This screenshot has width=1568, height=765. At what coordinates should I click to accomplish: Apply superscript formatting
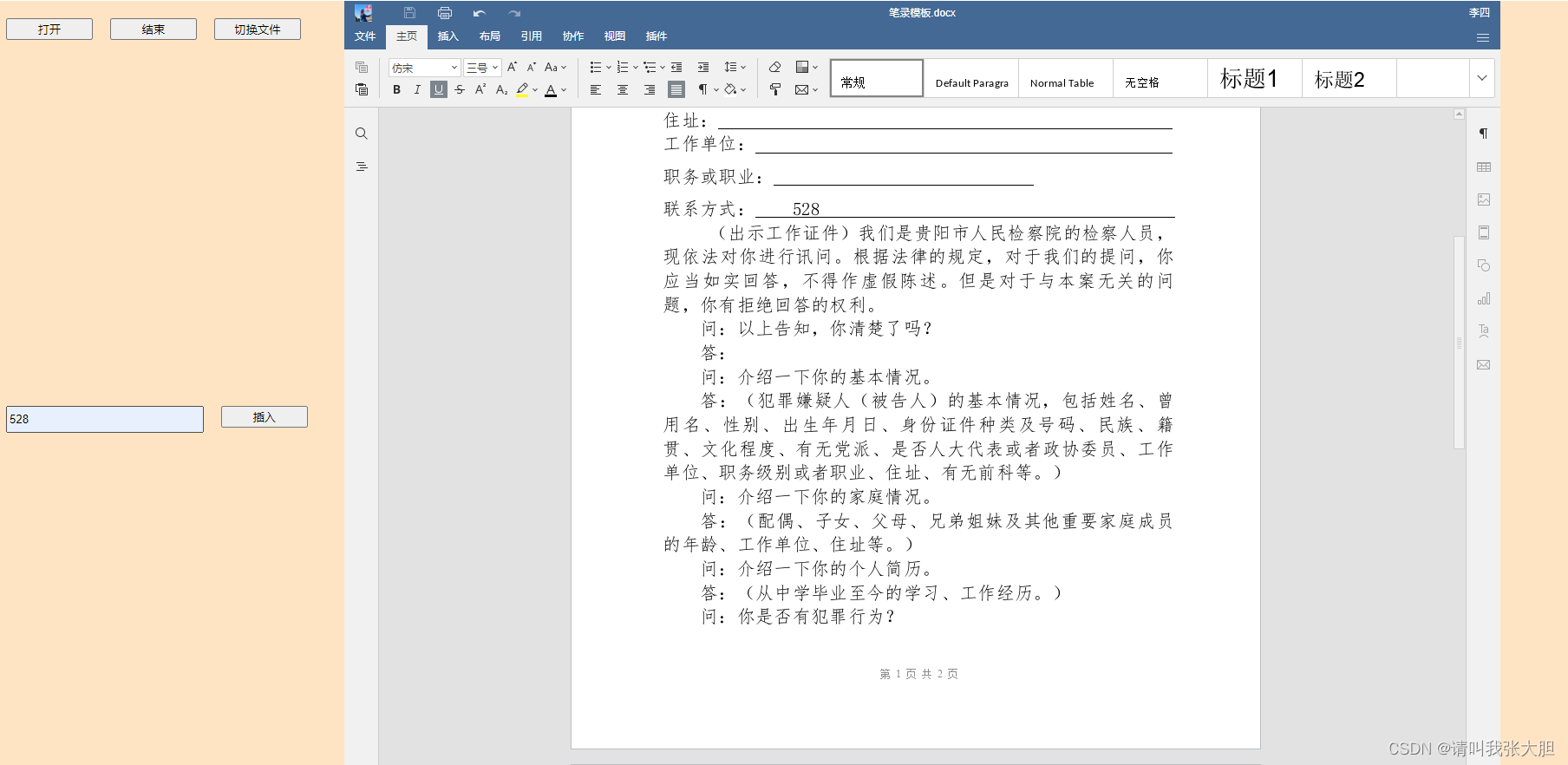(480, 89)
